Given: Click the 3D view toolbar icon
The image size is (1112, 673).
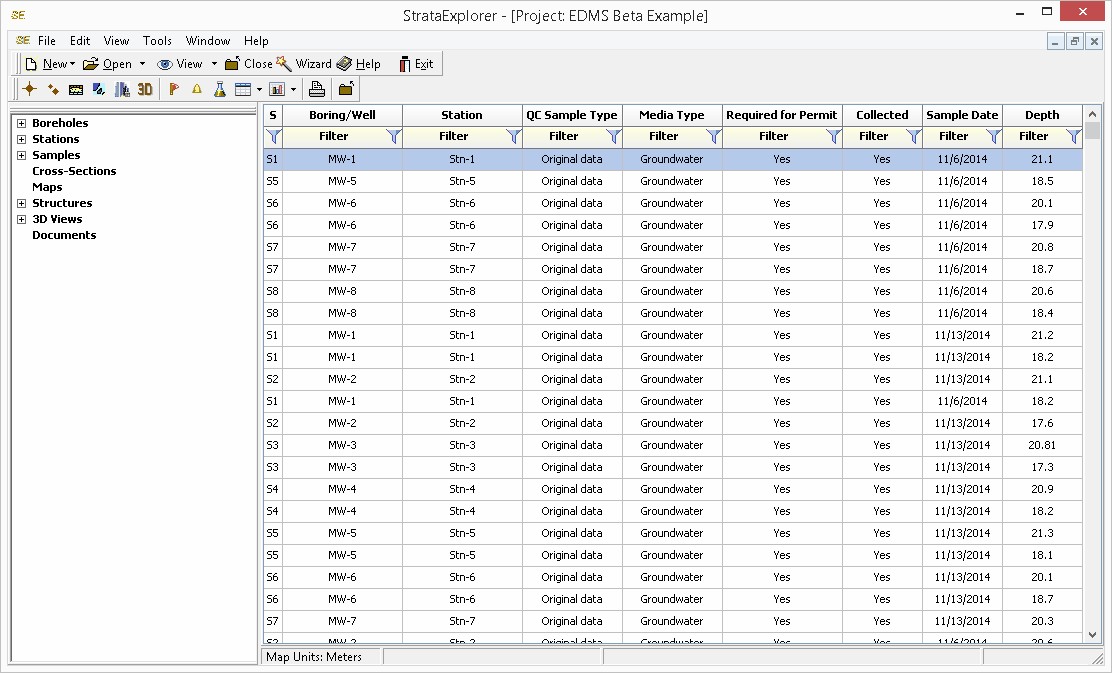Looking at the screenshot, I should coord(145,89).
